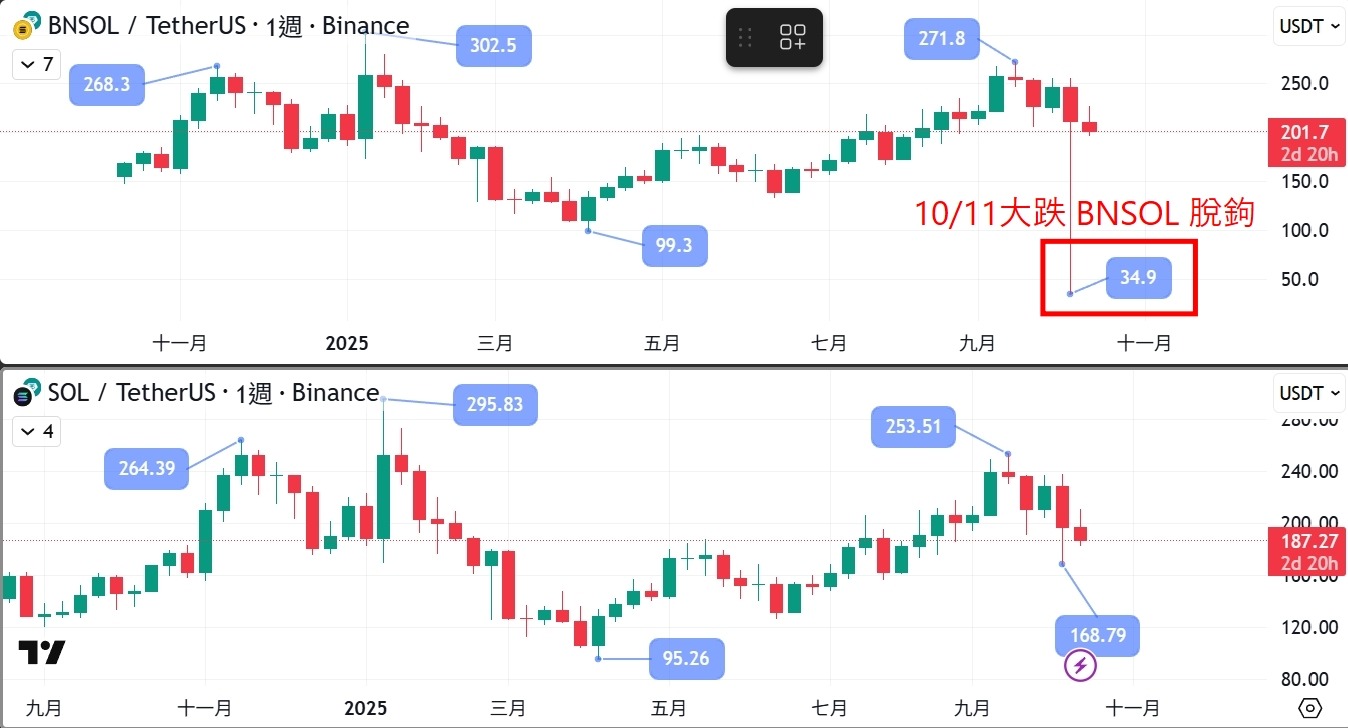Viewport: 1348px width, 728px height.
Task: Open chart settings via the gear icon
Action: pyautogui.click(x=1310, y=707)
